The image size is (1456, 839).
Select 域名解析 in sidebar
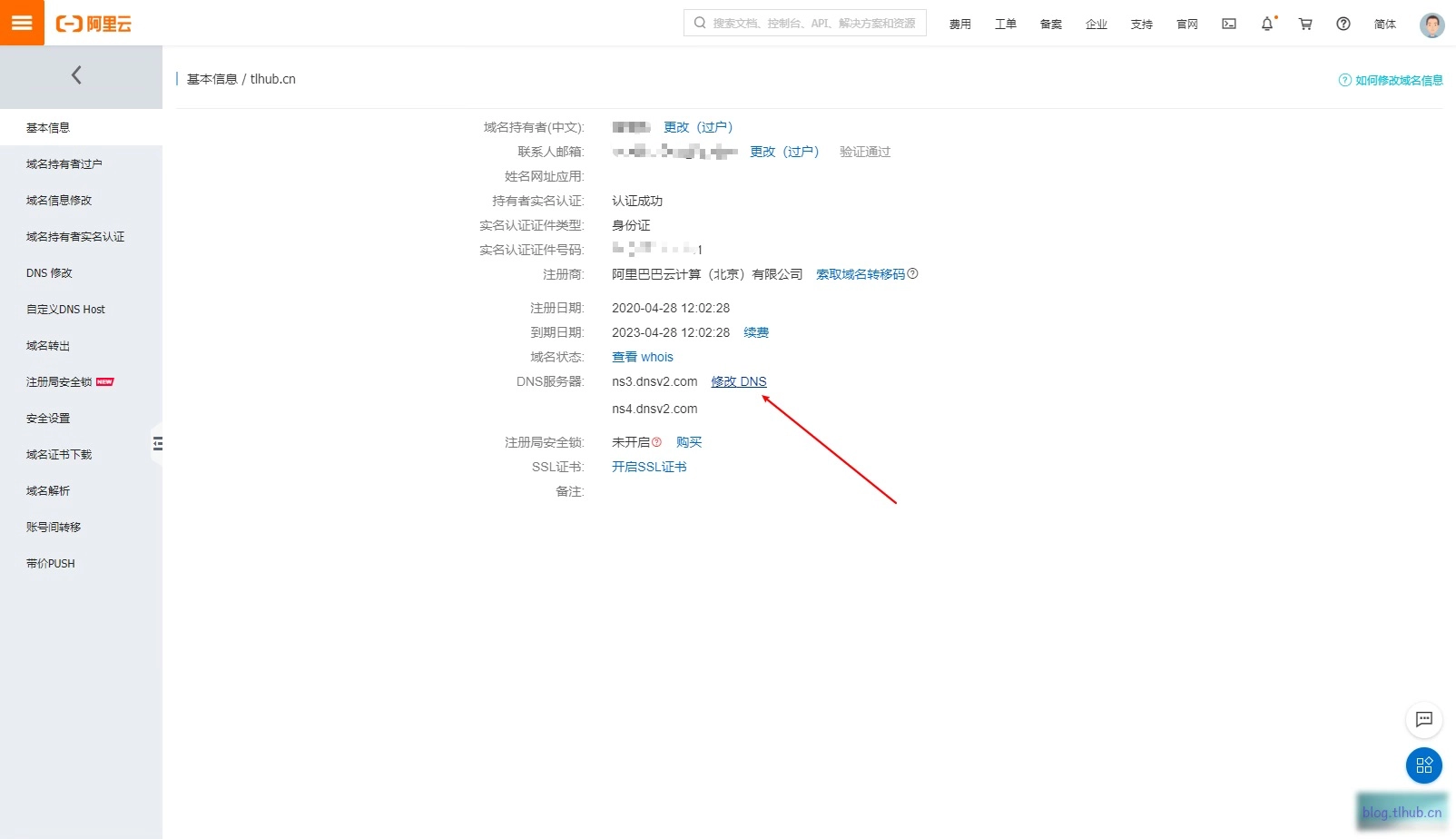(x=81, y=490)
